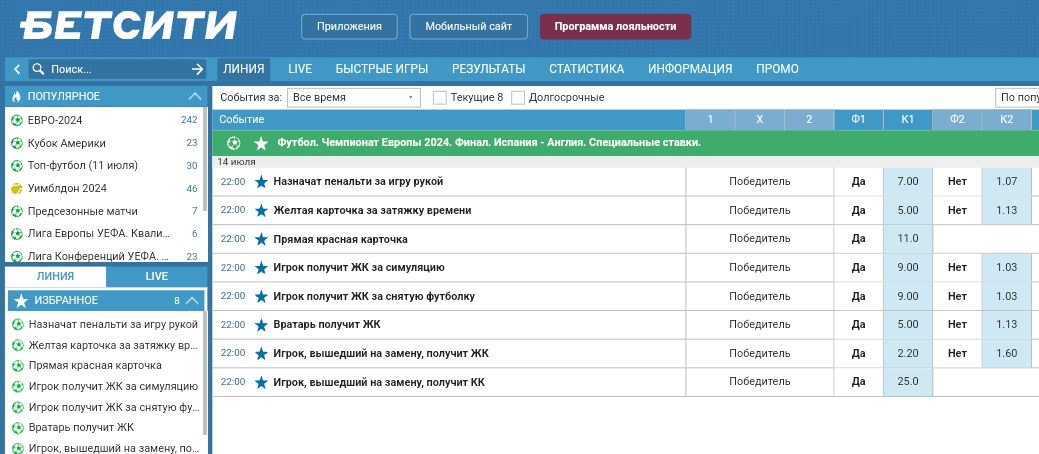Toggle favorite star for Прямая красная карточка

coord(261,239)
